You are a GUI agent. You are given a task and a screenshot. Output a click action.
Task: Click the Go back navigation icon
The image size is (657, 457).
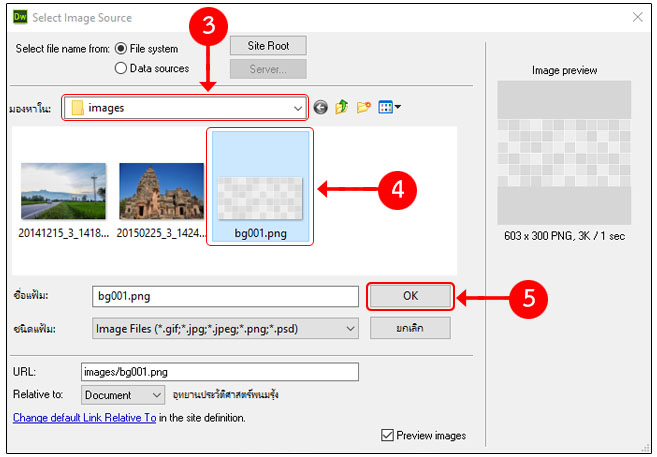pyautogui.click(x=320, y=107)
